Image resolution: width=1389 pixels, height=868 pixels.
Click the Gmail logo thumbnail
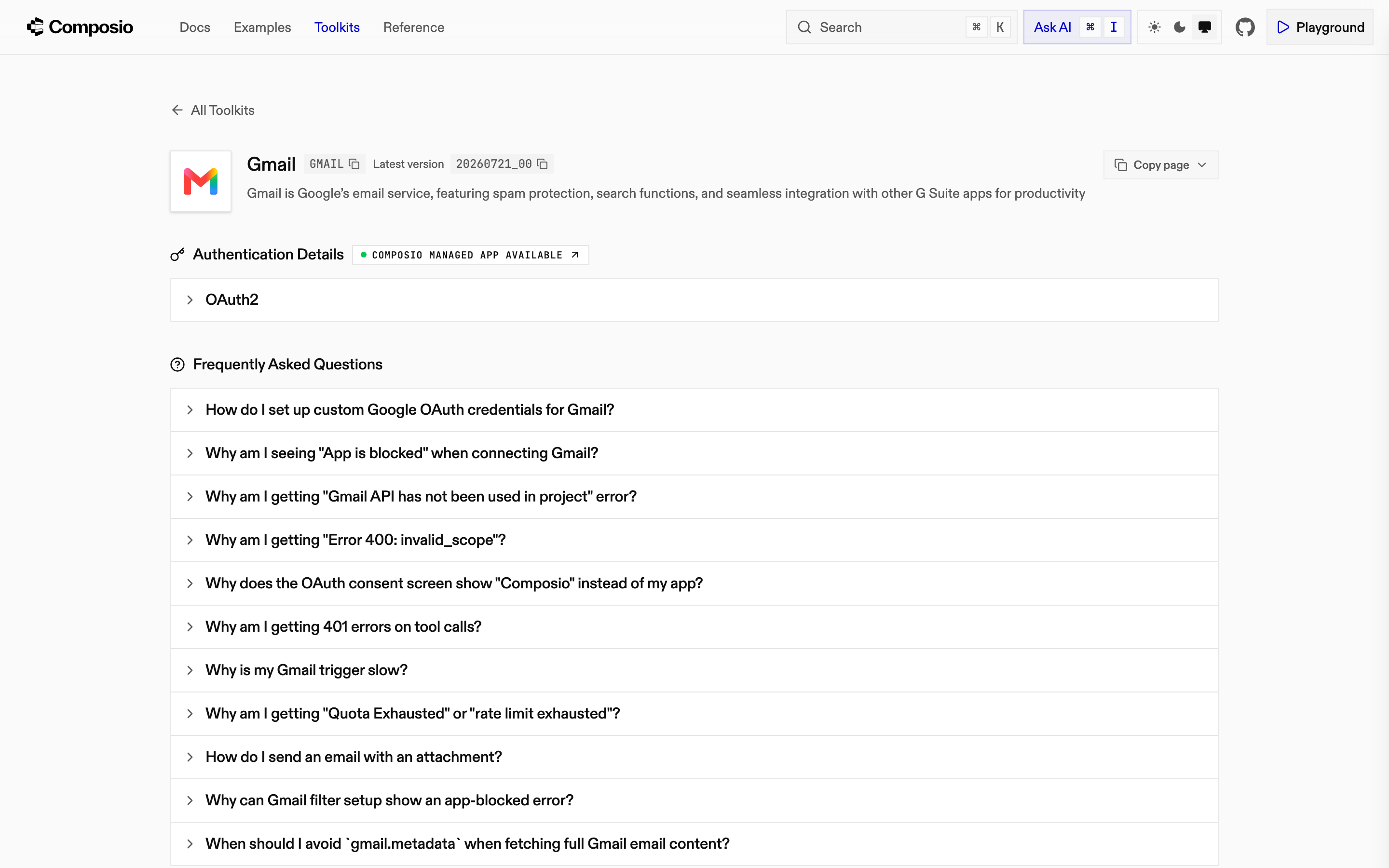pos(200,181)
